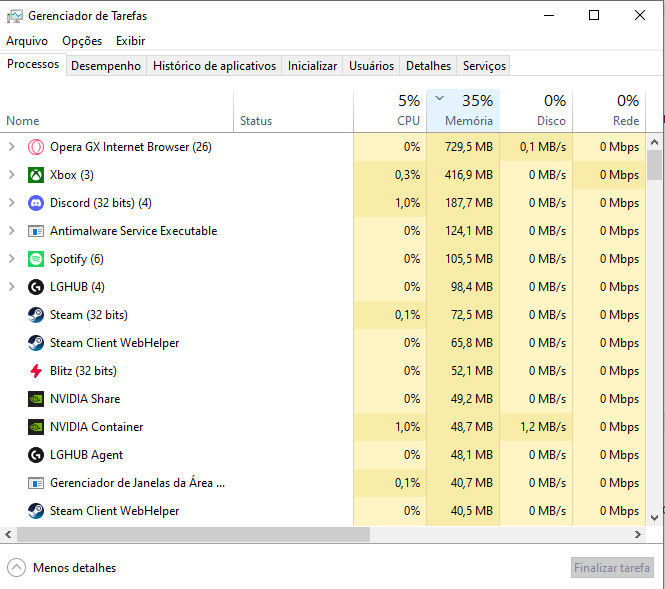Click the 416,9 MB memory value
665x589 pixels.
click(x=469, y=175)
